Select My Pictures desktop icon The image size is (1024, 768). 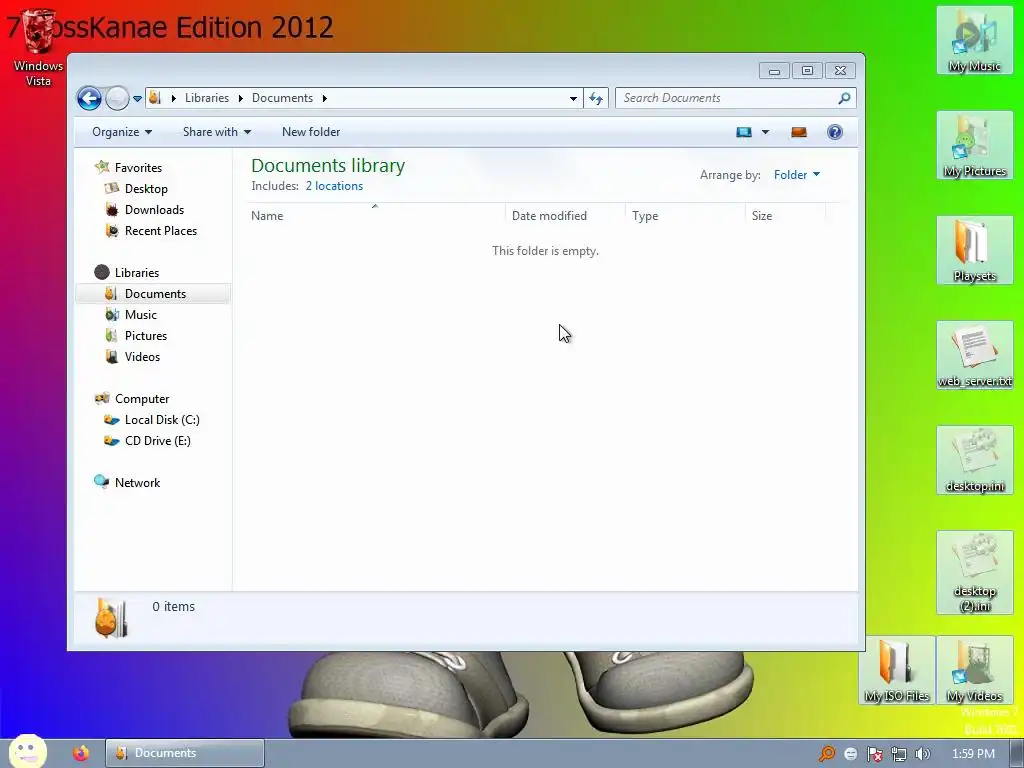[974, 145]
